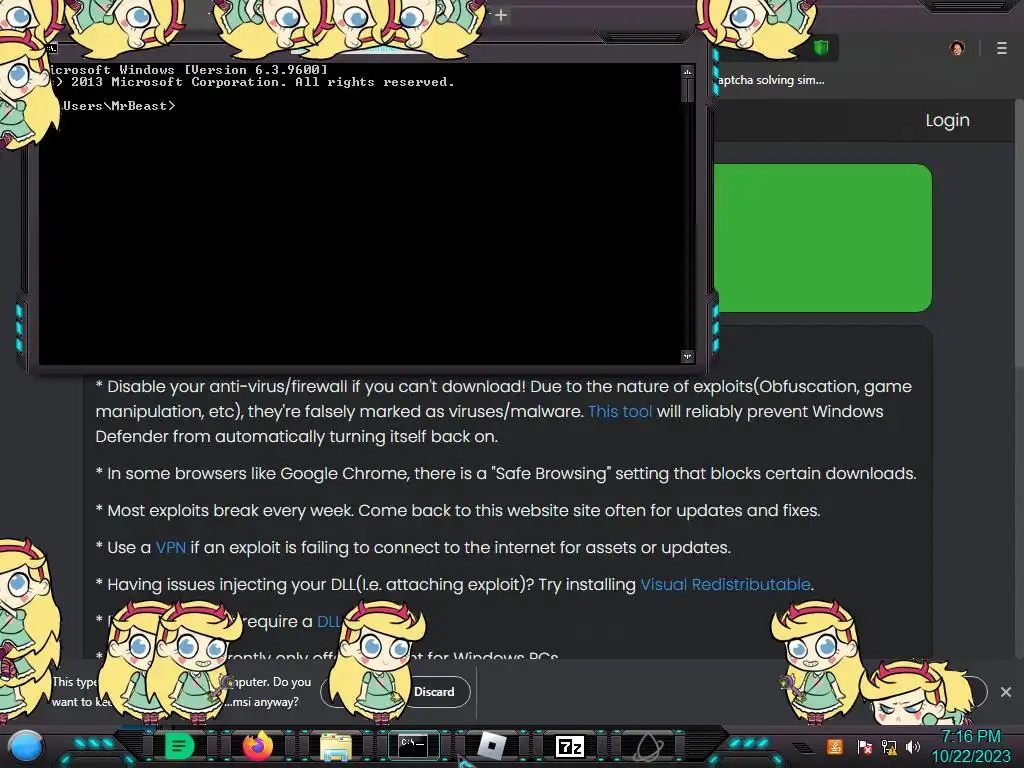
Task: Open the browser profile avatar
Action: point(957,48)
